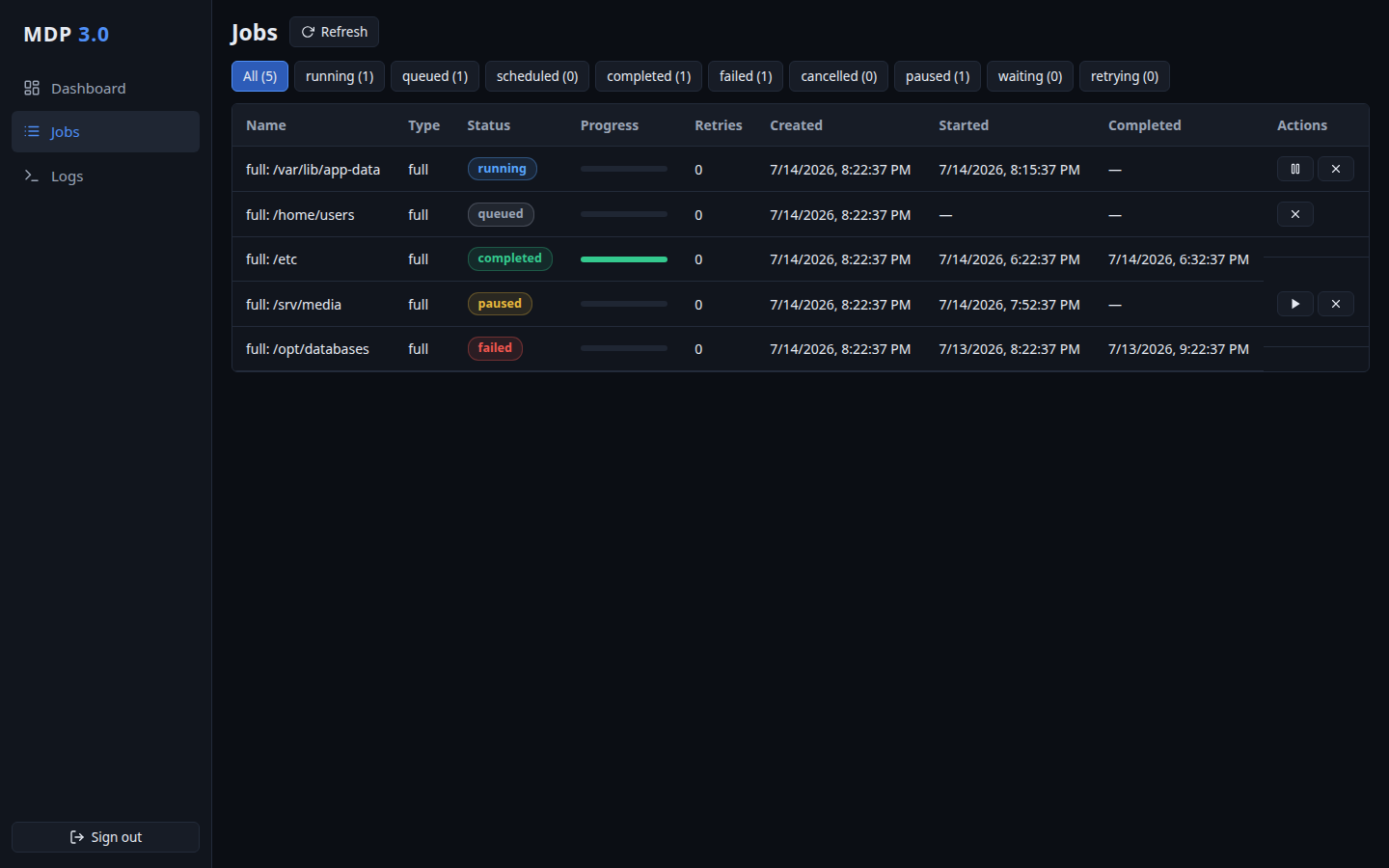The image size is (1389, 868).
Task: Click the job name full: /srv/media
Action: 293,305
